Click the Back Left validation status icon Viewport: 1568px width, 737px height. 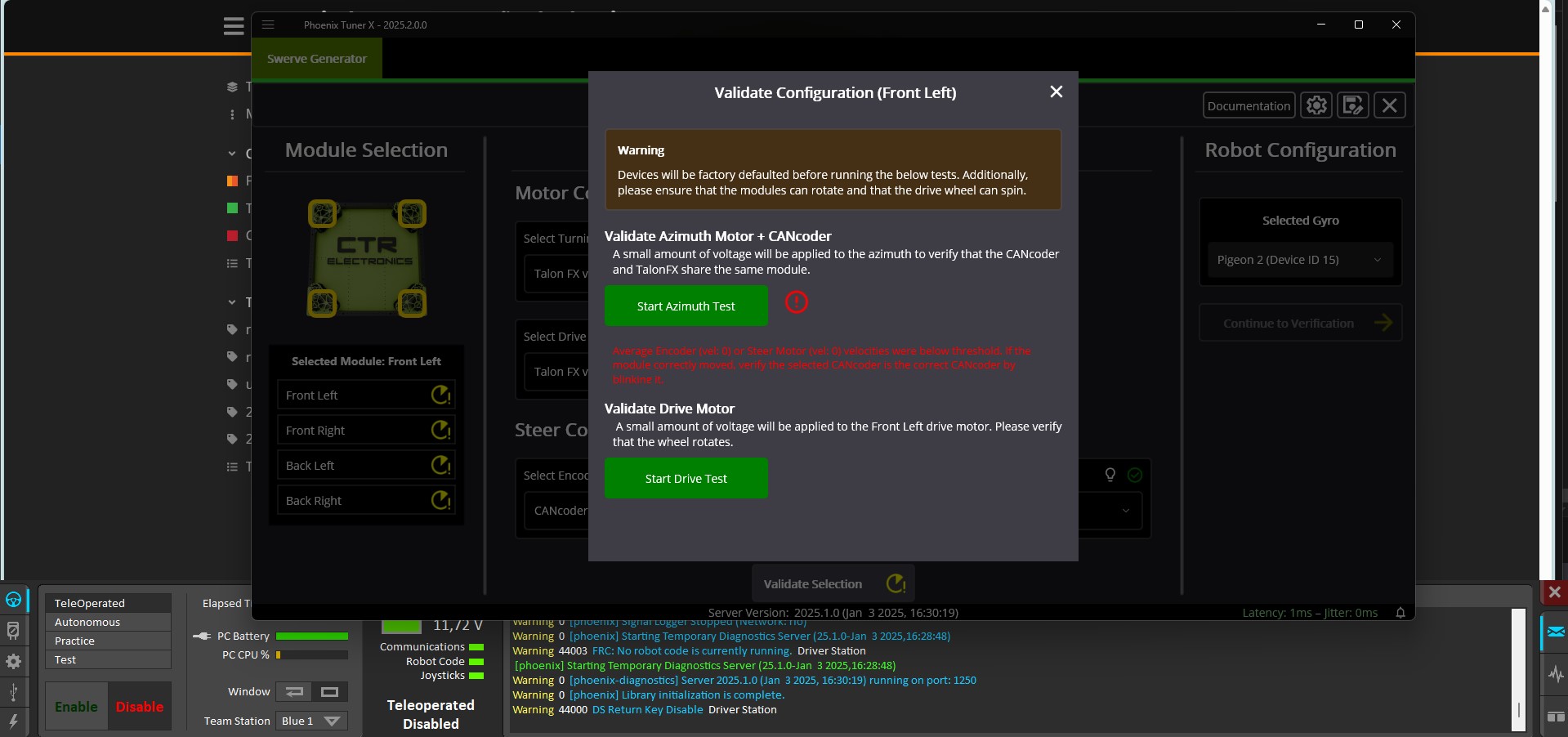tap(441, 465)
